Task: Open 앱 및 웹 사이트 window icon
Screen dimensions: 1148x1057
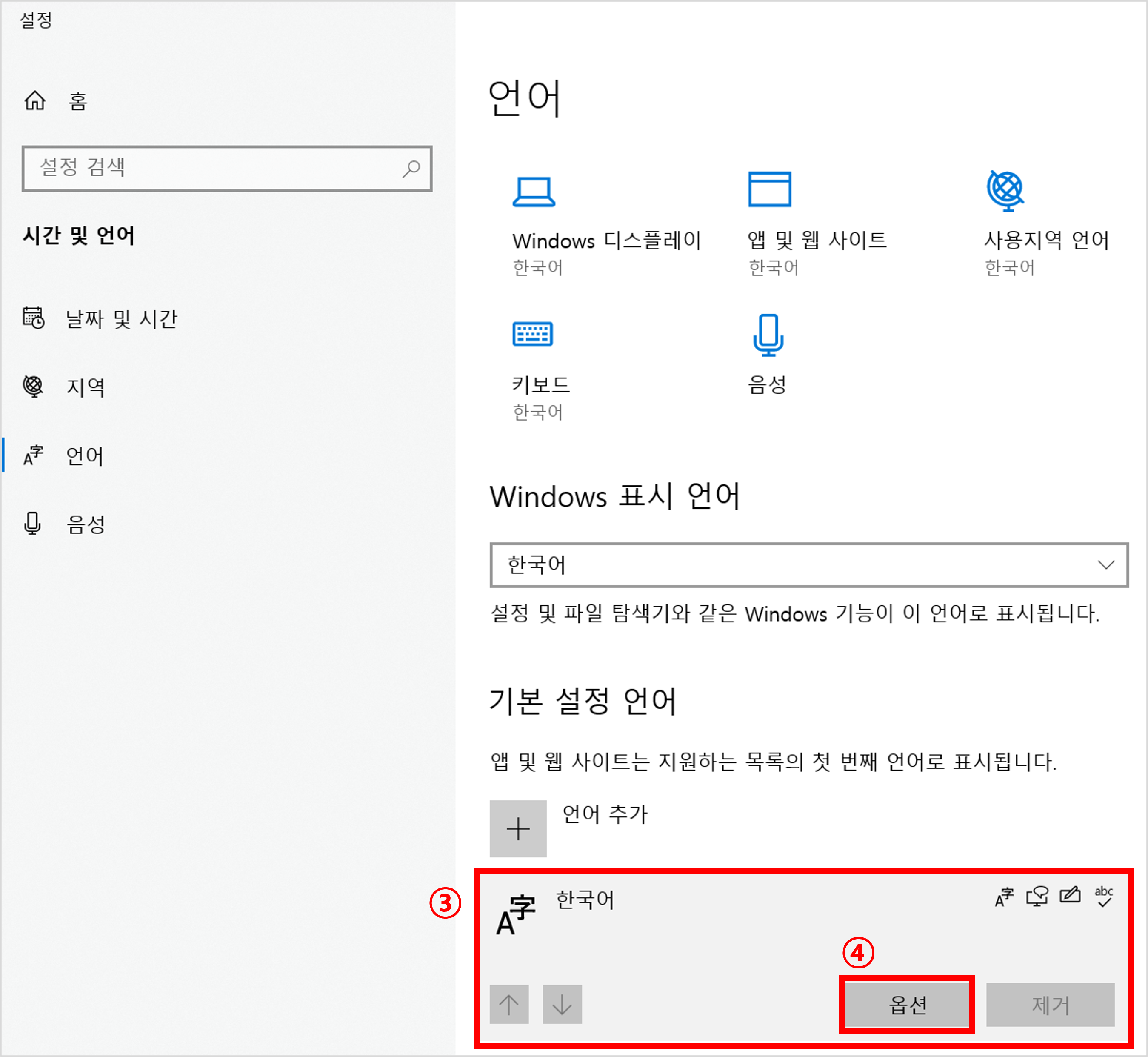Action: 770,189
